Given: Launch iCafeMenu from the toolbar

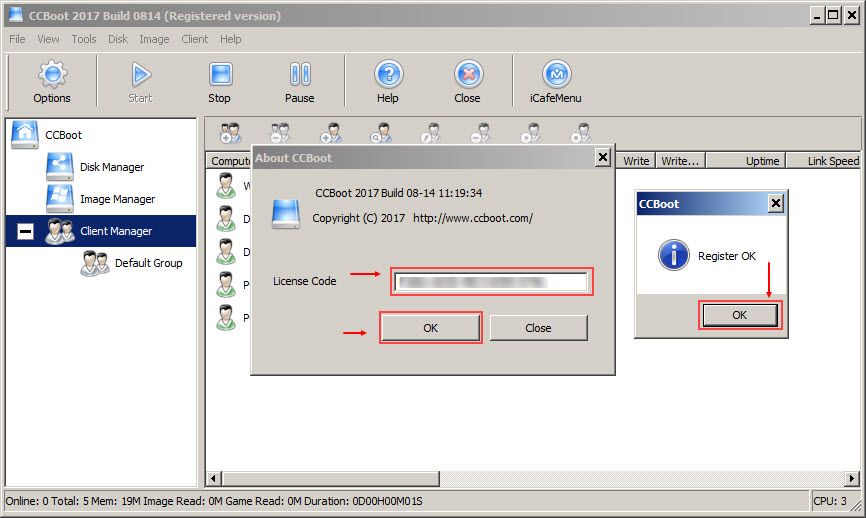Looking at the screenshot, I should (x=556, y=82).
